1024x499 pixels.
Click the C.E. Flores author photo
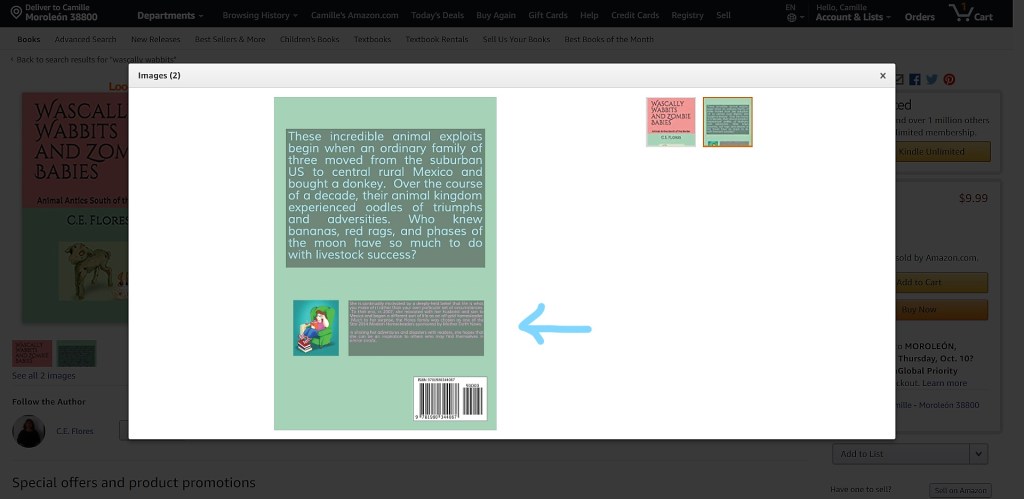click(28, 431)
